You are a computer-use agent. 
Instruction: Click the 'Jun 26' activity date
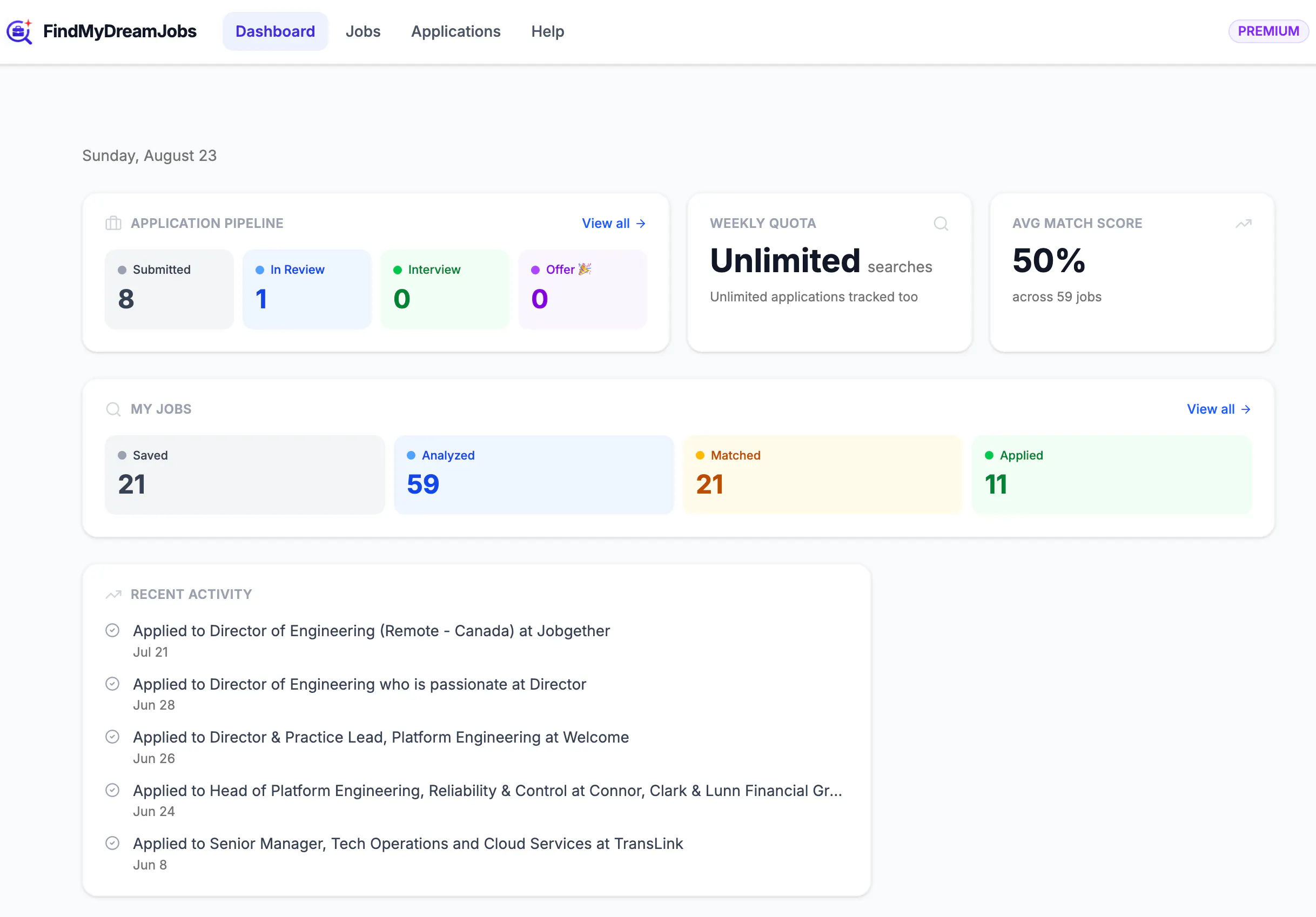pyautogui.click(x=153, y=759)
